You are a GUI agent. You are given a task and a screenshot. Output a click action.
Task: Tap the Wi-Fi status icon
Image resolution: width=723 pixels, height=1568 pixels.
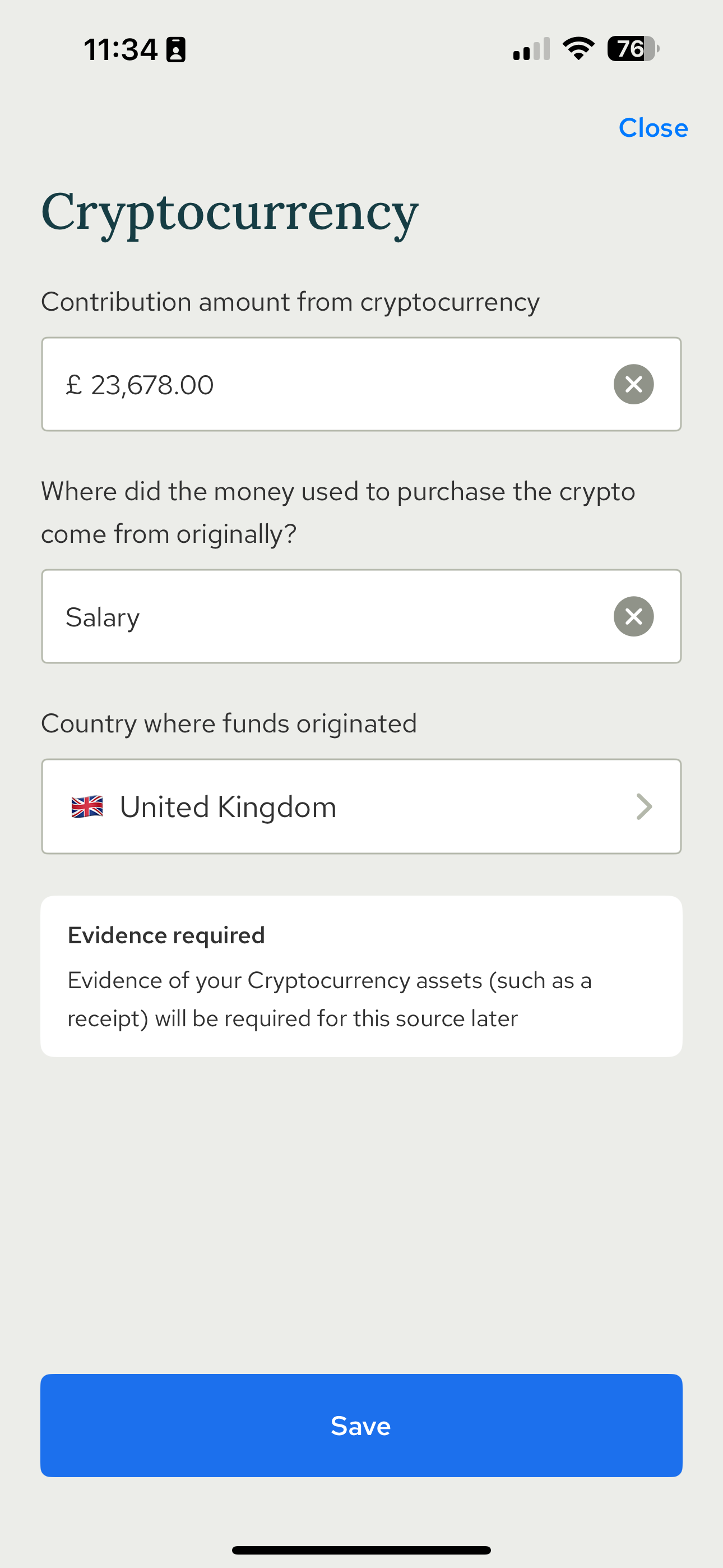[578, 49]
